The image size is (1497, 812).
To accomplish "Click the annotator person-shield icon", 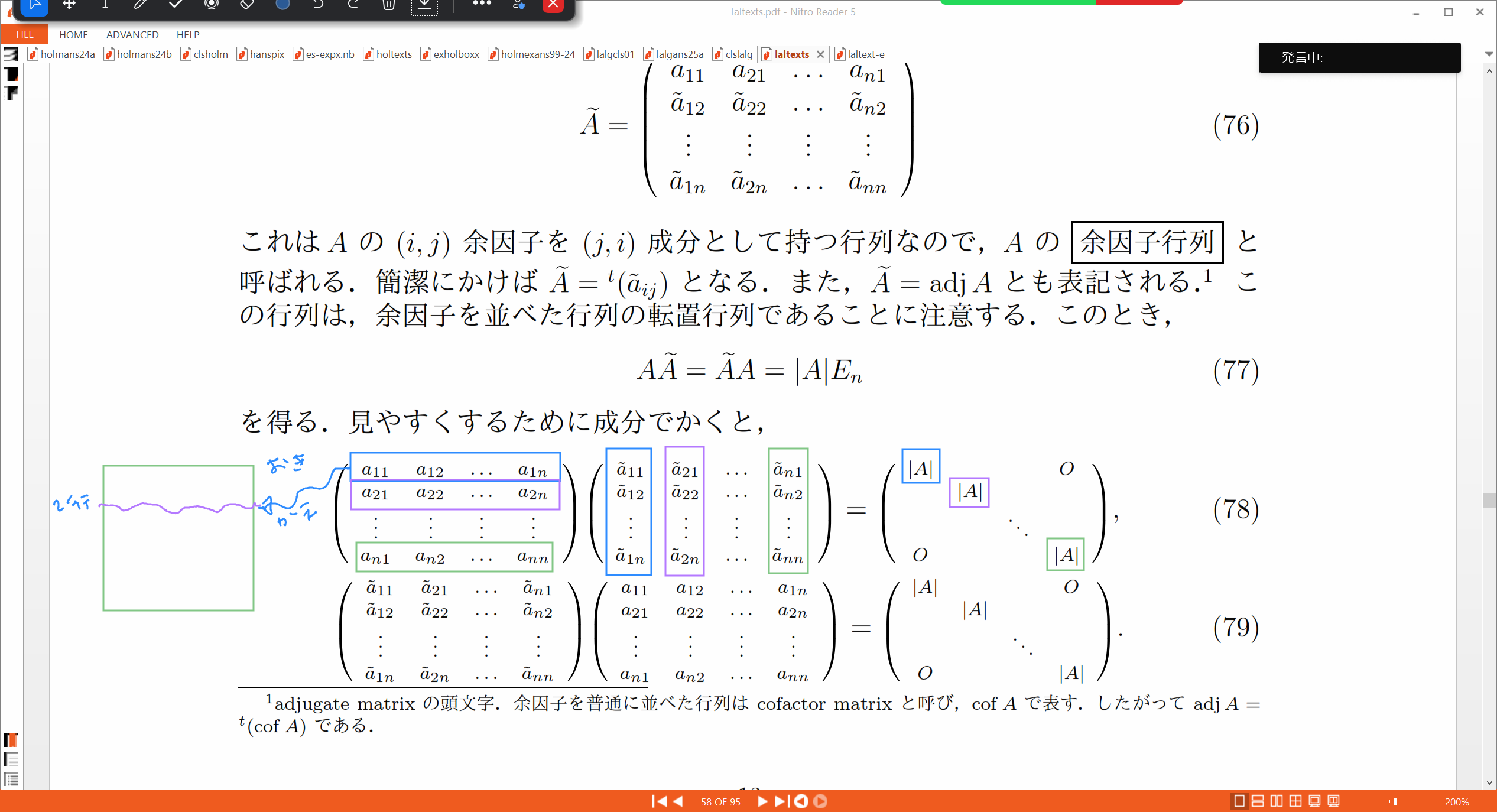I will tap(519, 5).
